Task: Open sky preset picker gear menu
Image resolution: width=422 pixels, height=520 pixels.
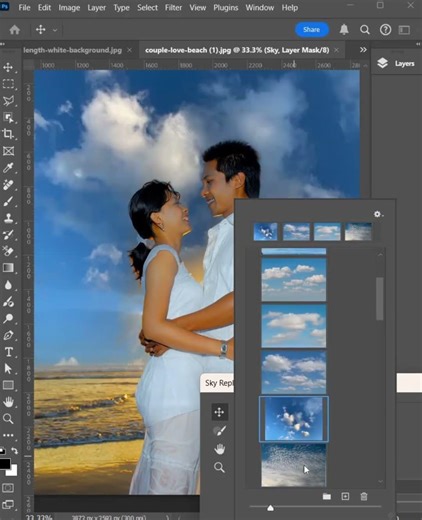Action: point(378,214)
